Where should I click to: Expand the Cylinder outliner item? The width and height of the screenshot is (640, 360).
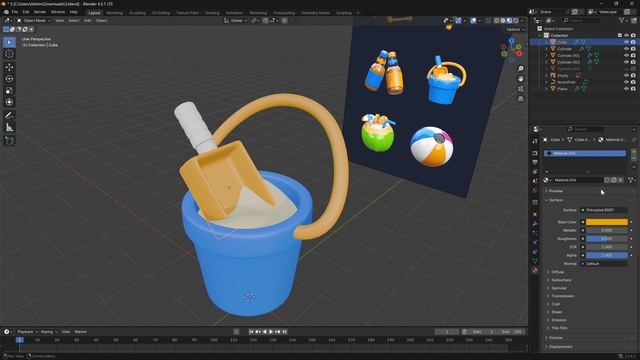(x=547, y=49)
